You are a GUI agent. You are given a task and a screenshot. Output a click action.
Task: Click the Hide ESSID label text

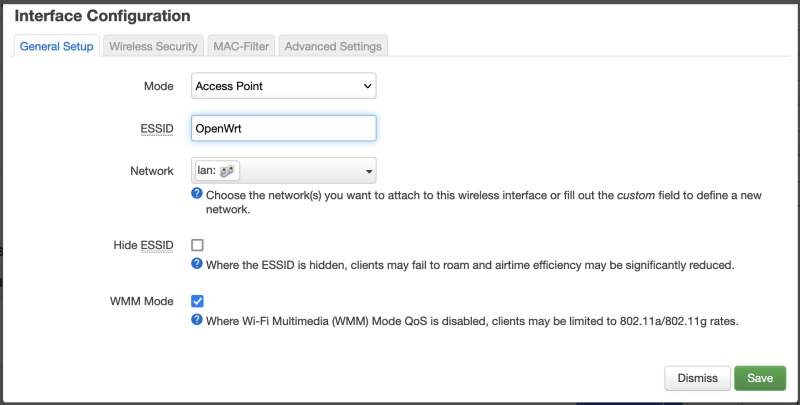click(x=144, y=245)
